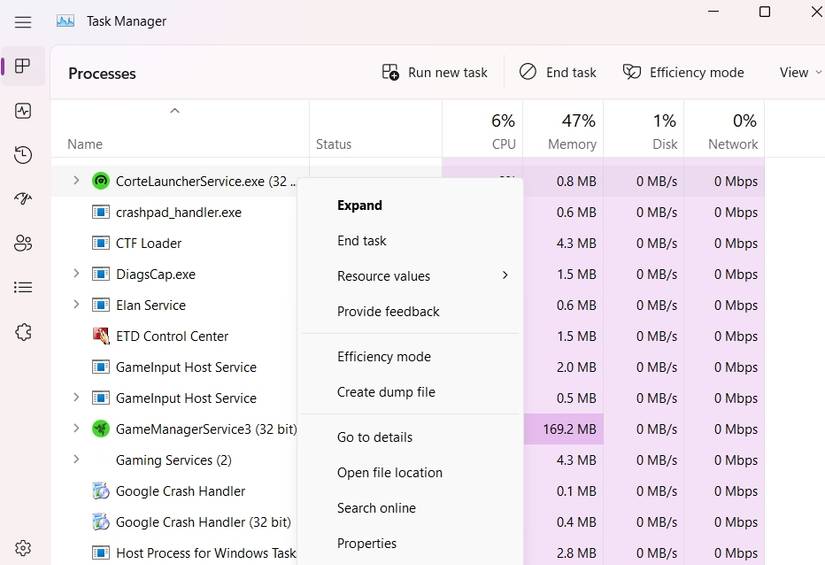
Task: Select Create dump file menu entry
Action: click(x=386, y=392)
